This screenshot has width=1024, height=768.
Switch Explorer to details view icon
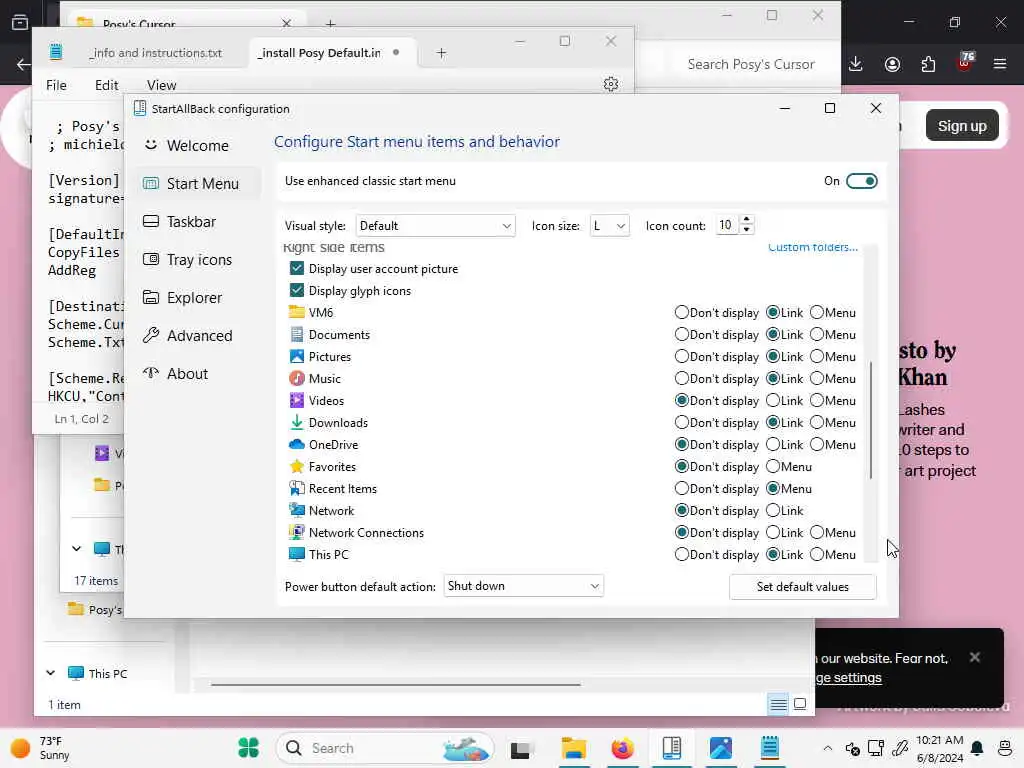point(778,704)
